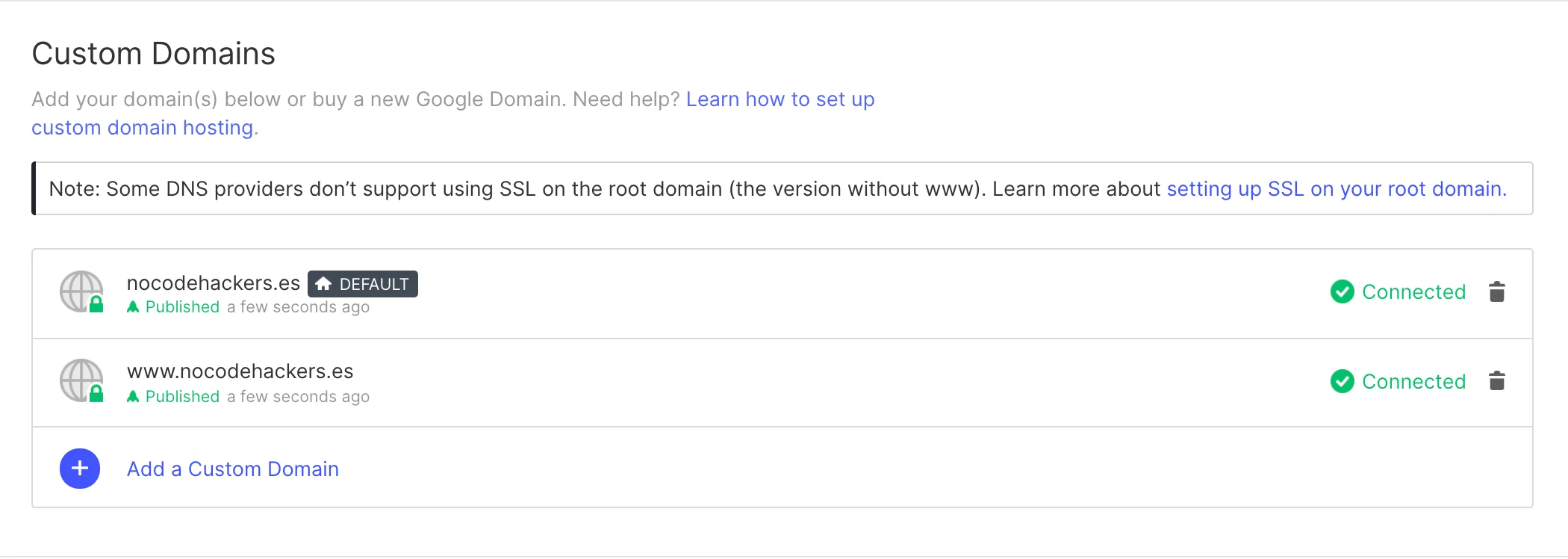Click green checkmark beside first Connected status
This screenshot has width=1568, height=559.
[1342, 291]
